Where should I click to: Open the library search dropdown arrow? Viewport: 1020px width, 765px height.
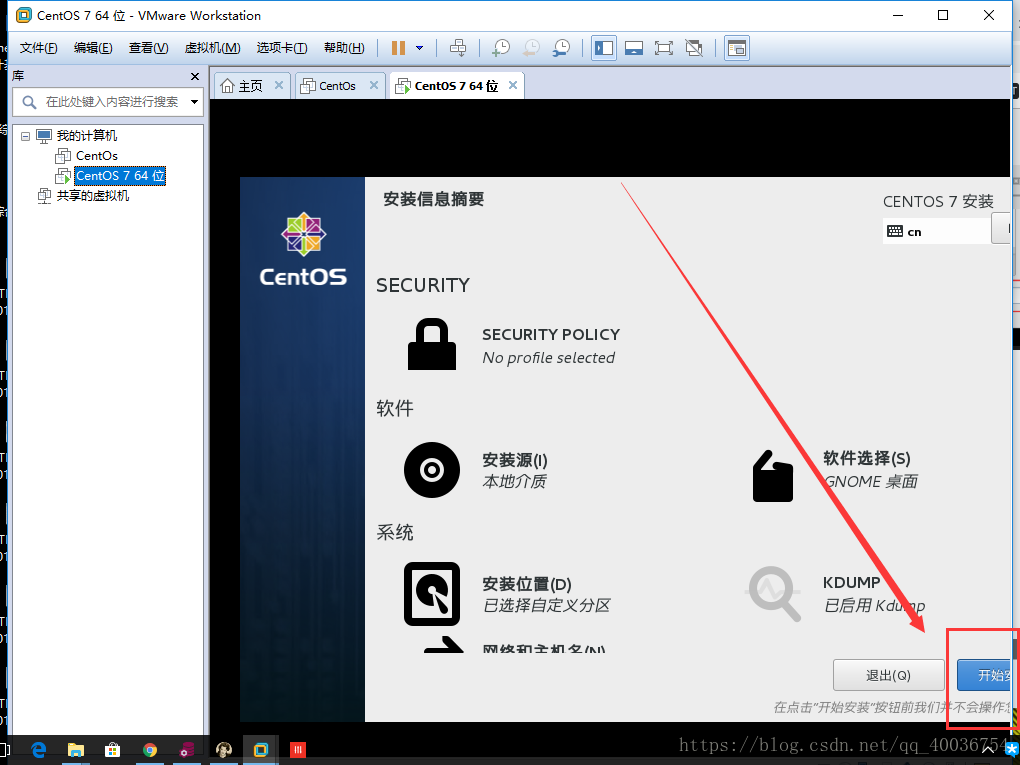[194, 102]
